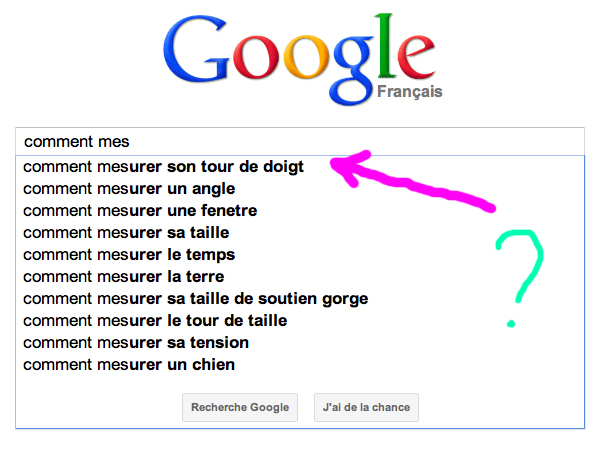Select suggestion "comment mesurer son tour de doigt"
The image size is (607, 455).
coord(164,166)
